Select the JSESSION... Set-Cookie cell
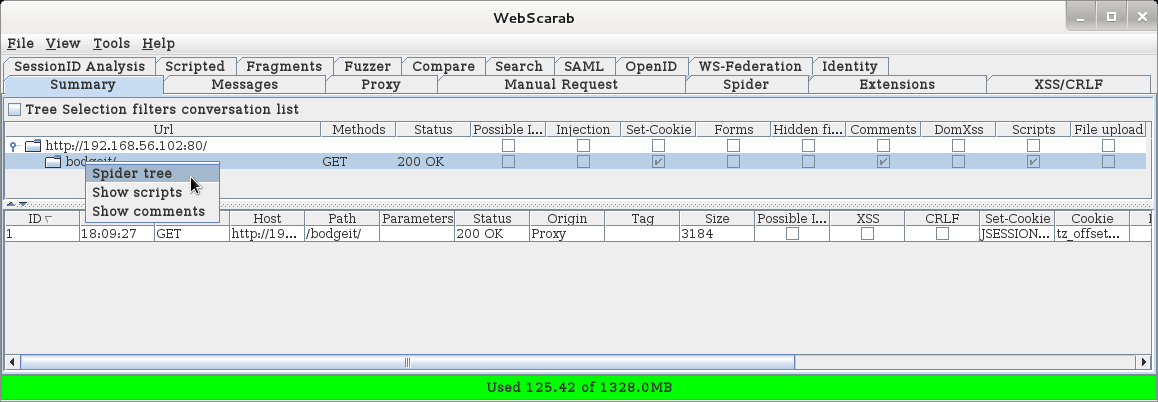The height and width of the screenshot is (402, 1158). point(1017,234)
